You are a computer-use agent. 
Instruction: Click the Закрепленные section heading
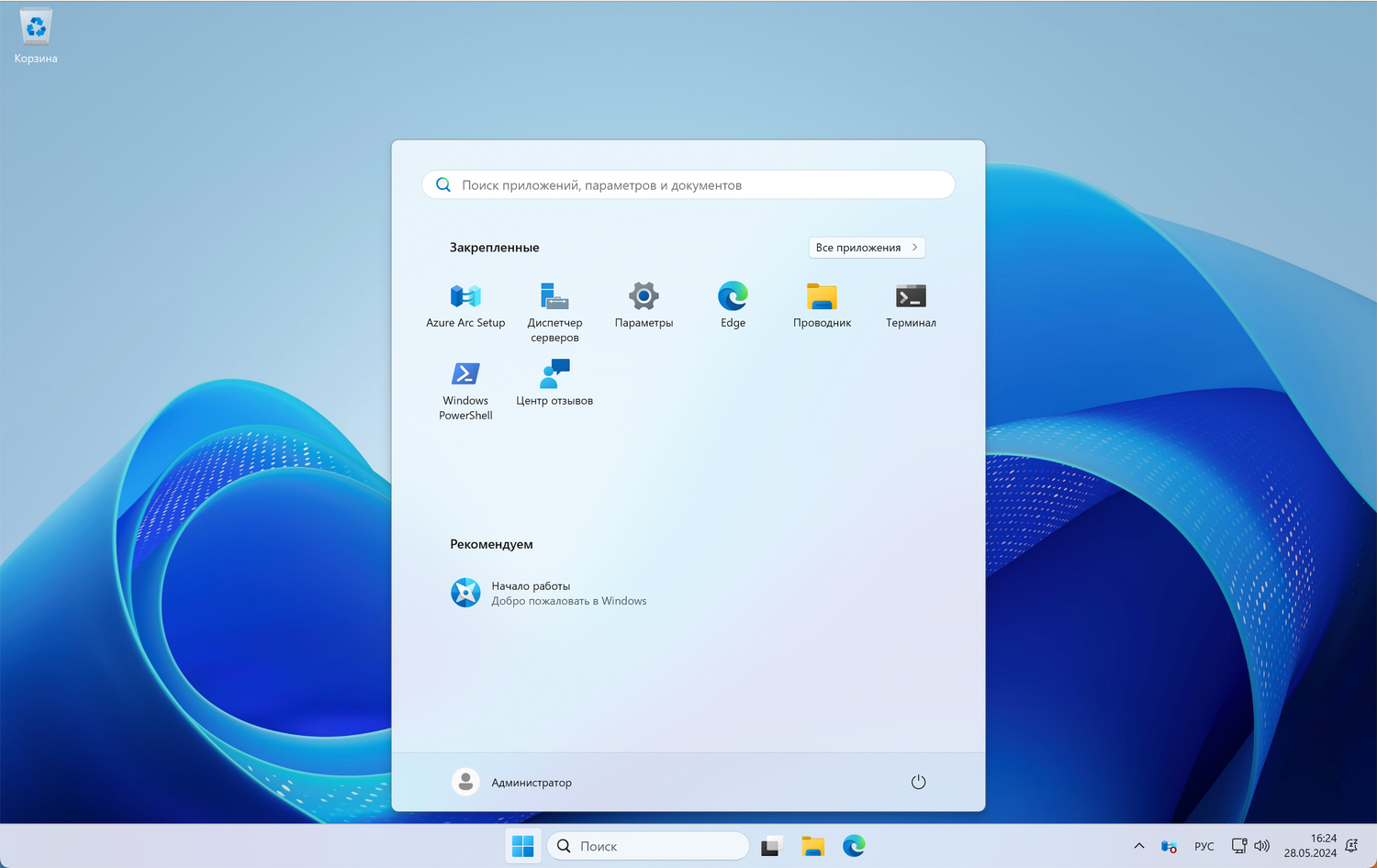[495, 248]
